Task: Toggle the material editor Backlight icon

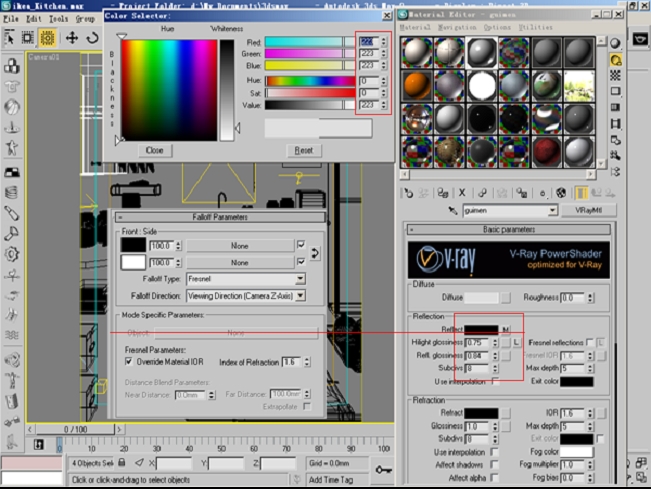Action: tap(616, 60)
